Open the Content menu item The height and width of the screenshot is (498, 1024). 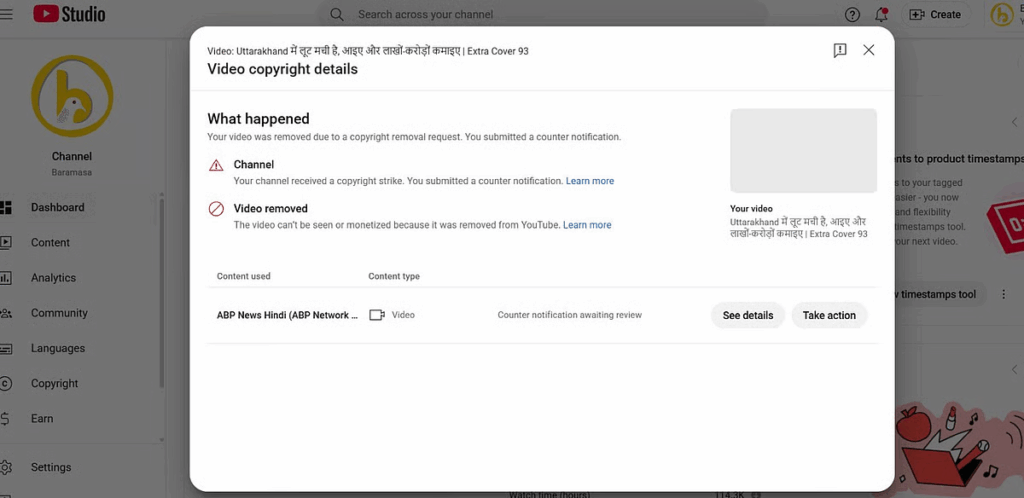[50, 243]
